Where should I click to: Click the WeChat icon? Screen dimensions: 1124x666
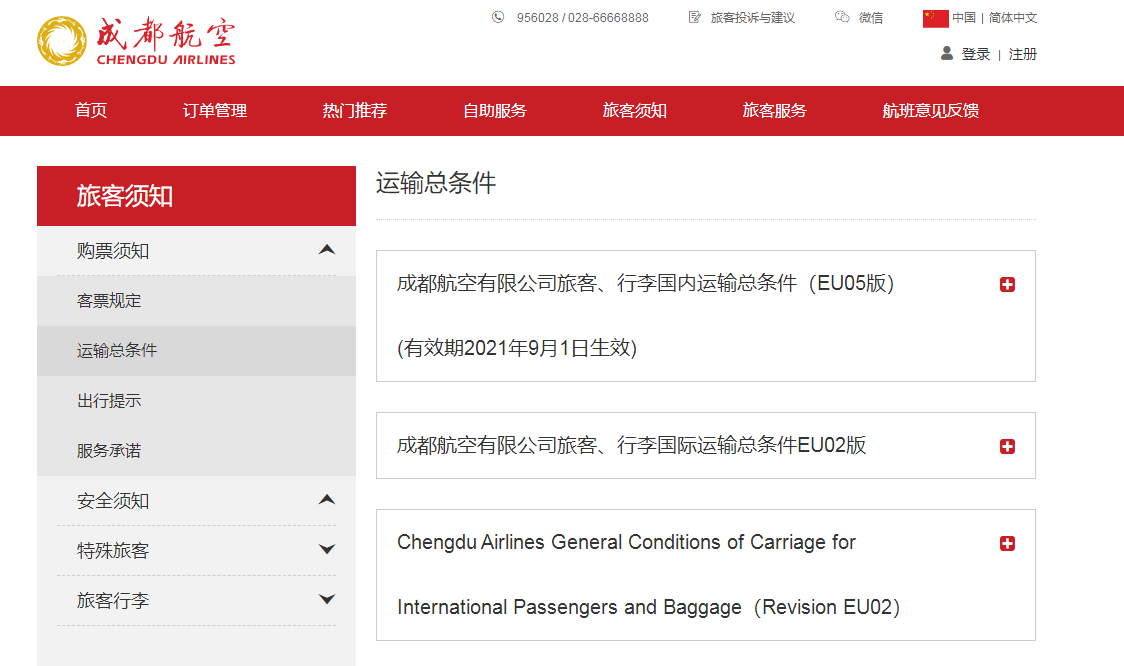tap(842, 17)
